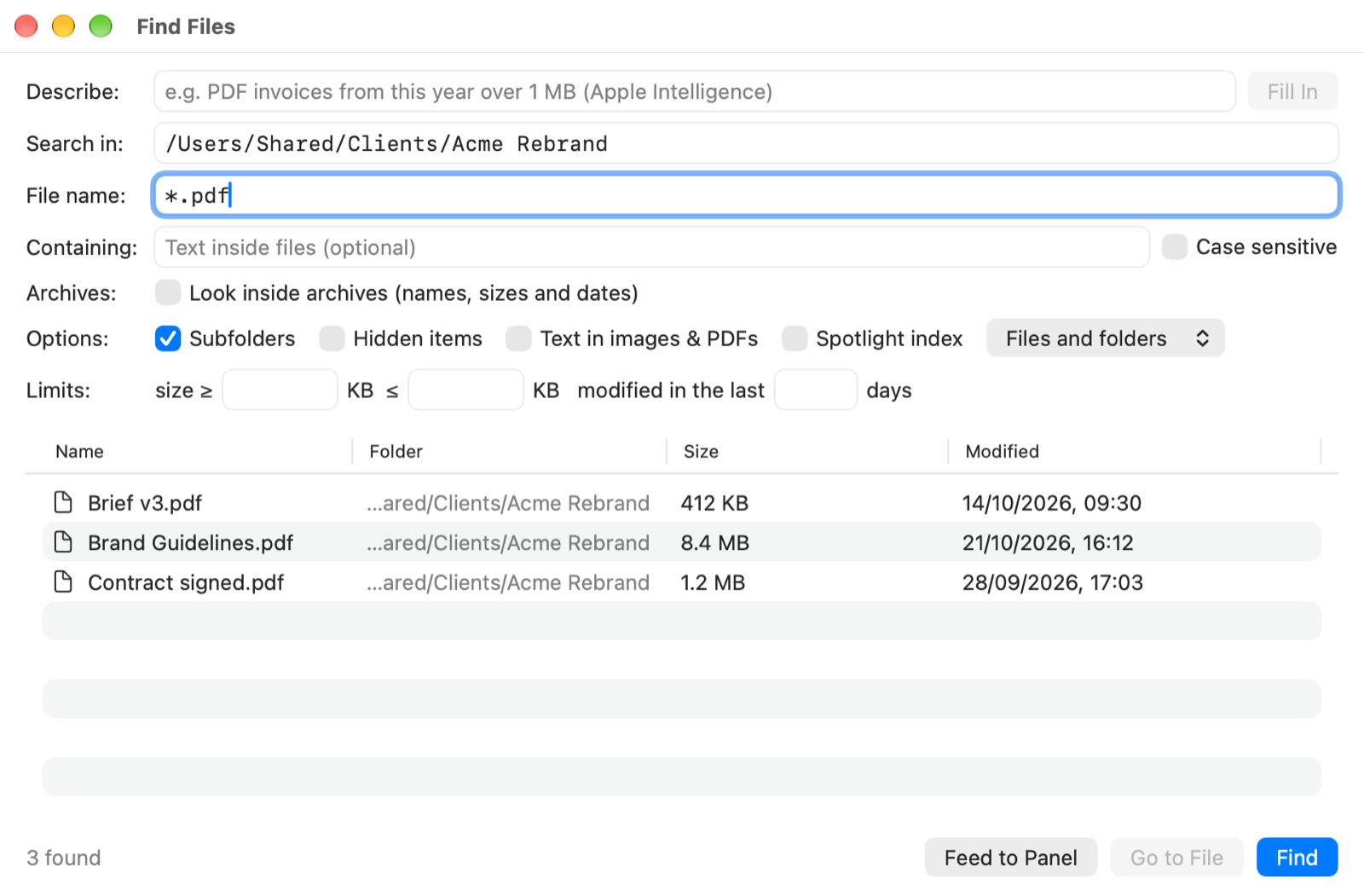Click the Describe text field
1364x896 pixels.
click(x=694, y=91)
